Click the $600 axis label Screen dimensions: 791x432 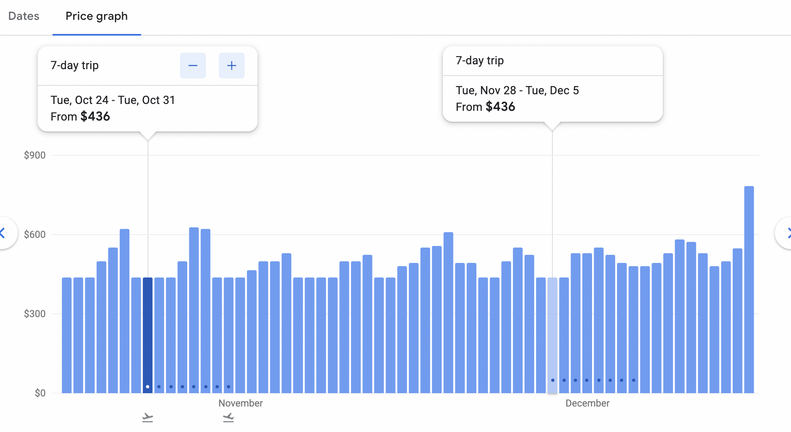click(x=35, y=235)
